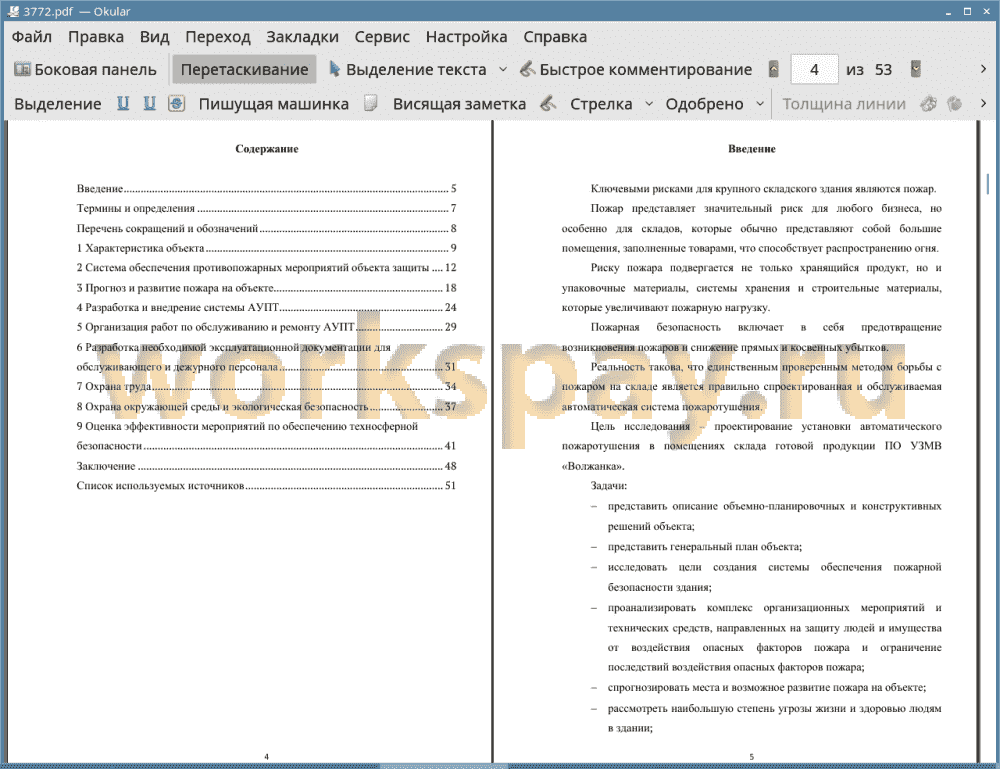Open the Закладки menu
Image resolution: width=1000 pixels, height=769 pixels.
tap(302, 37)
